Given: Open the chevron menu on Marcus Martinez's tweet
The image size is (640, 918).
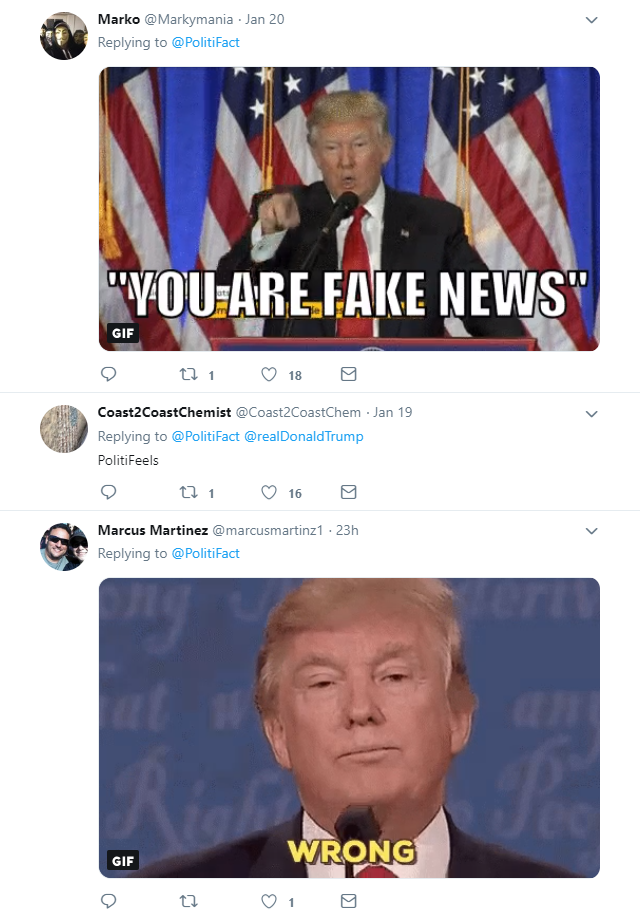Looking at the screenshot, I should [x=591, y=531].
